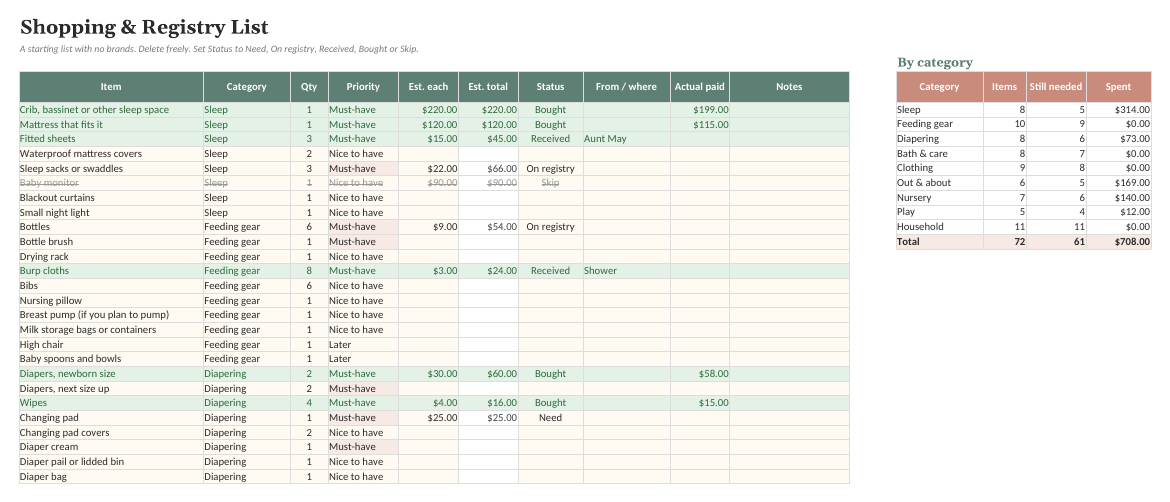Click the 'Shower' from/where cell

[627, 271]
